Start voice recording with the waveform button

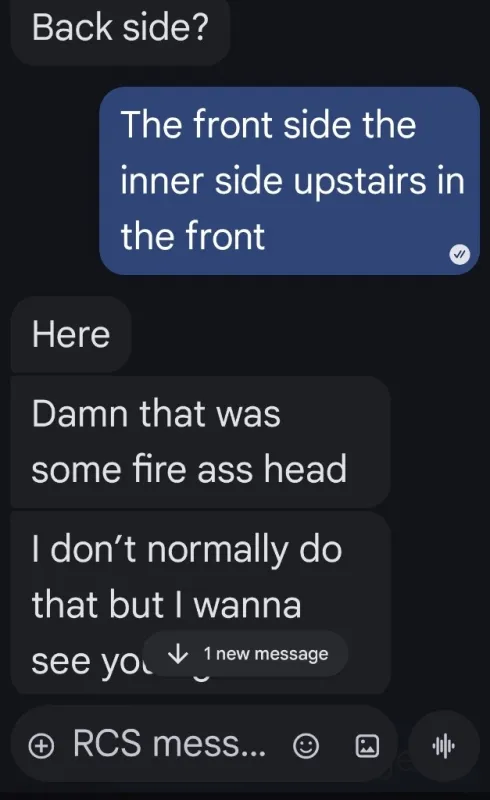pos(444,746)
